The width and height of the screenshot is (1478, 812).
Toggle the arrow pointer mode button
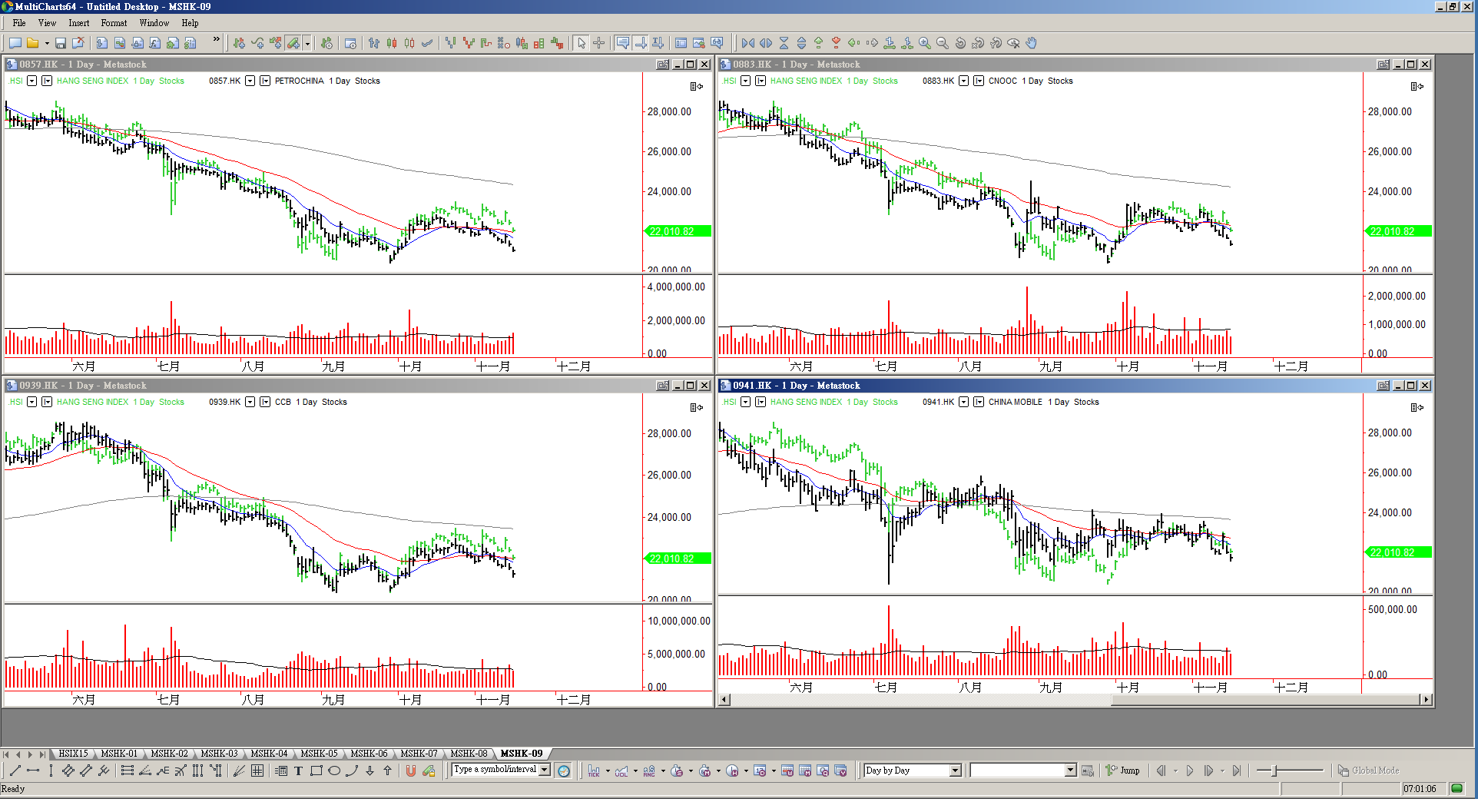582,43
